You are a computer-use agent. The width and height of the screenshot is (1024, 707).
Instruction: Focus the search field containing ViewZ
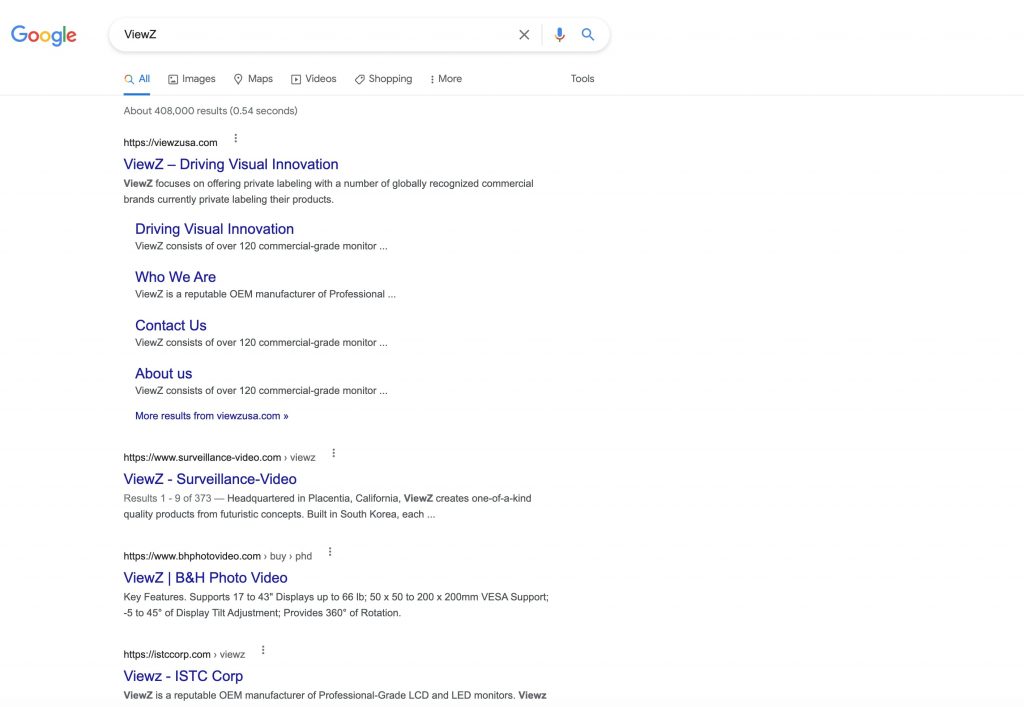point(313,35)
